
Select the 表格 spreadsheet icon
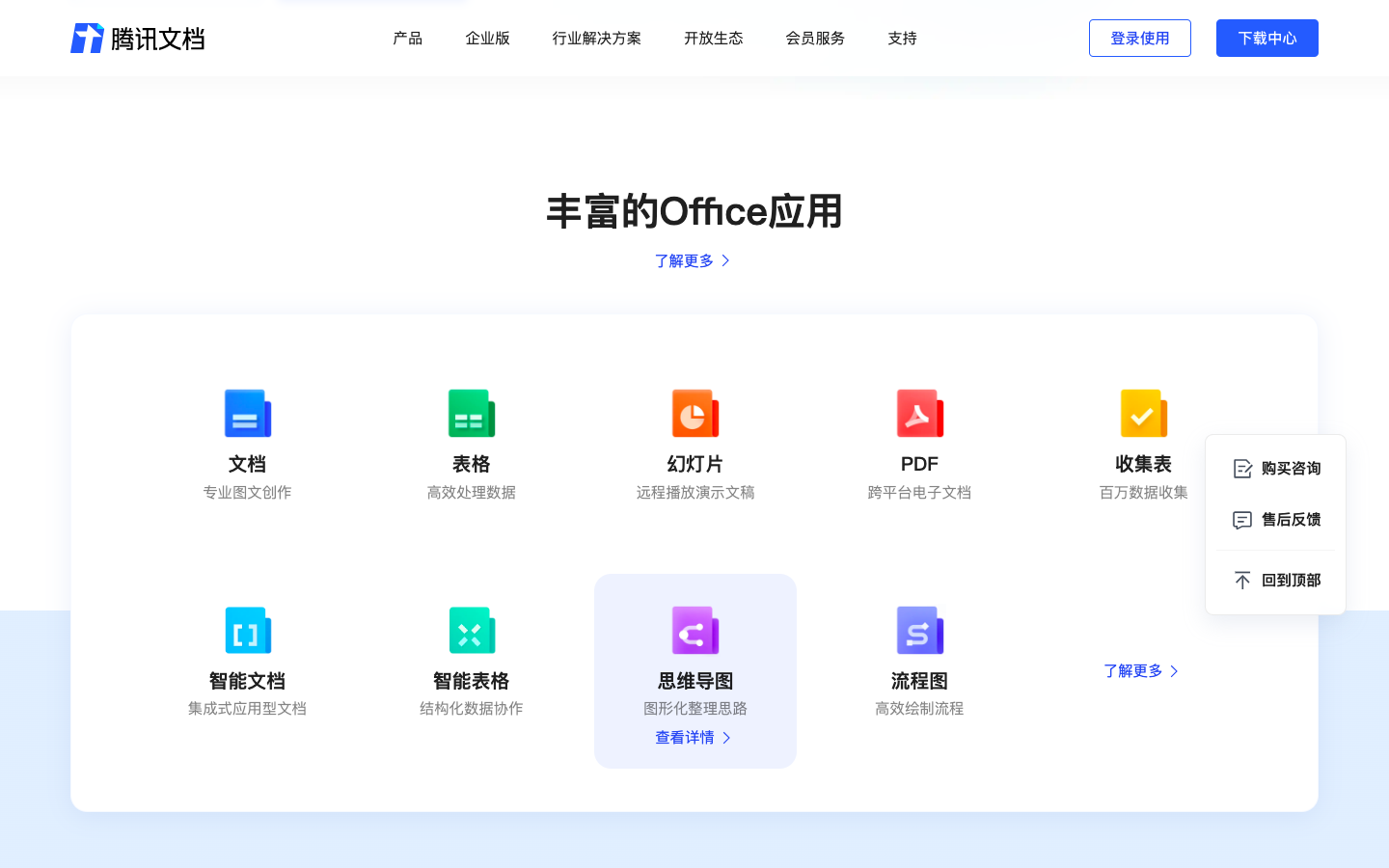coord(472,413)
